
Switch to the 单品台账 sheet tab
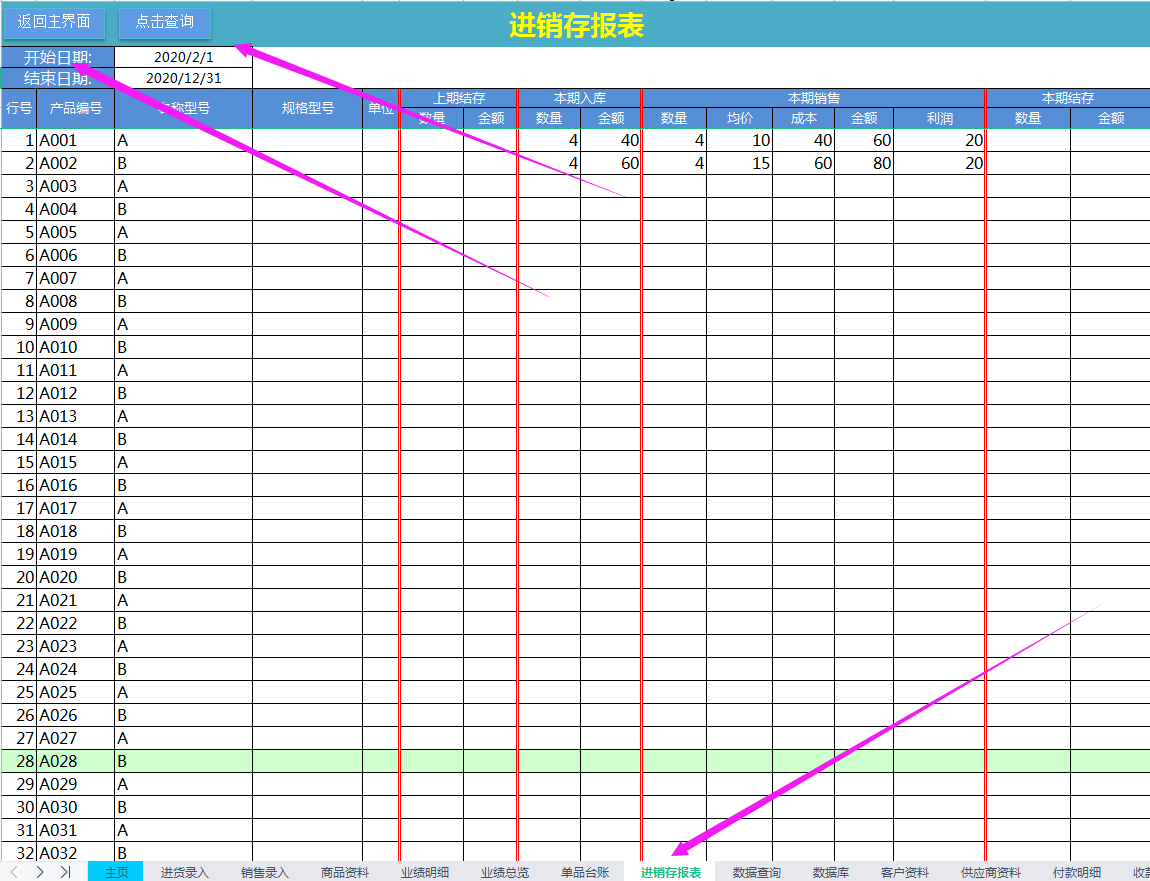click(585, 872)
